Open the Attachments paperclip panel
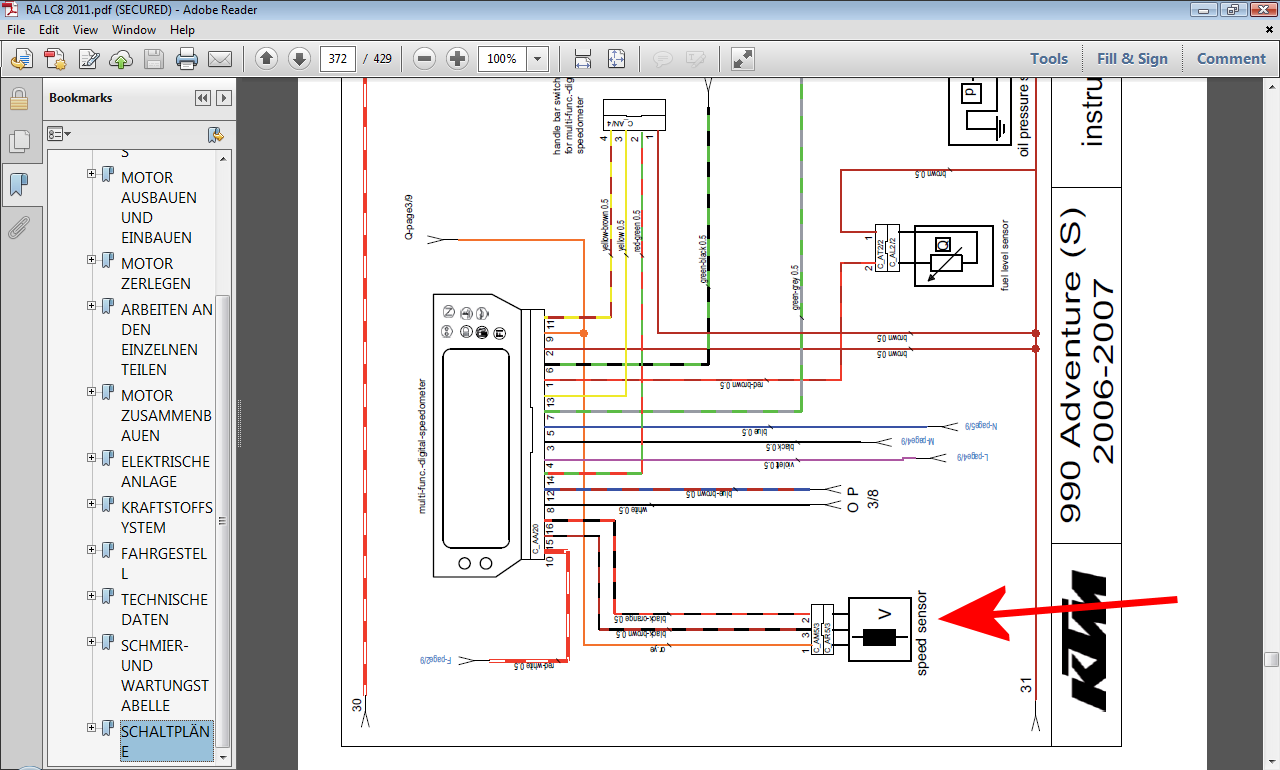This screenshot has width=1280, height=770. (18, 228)
